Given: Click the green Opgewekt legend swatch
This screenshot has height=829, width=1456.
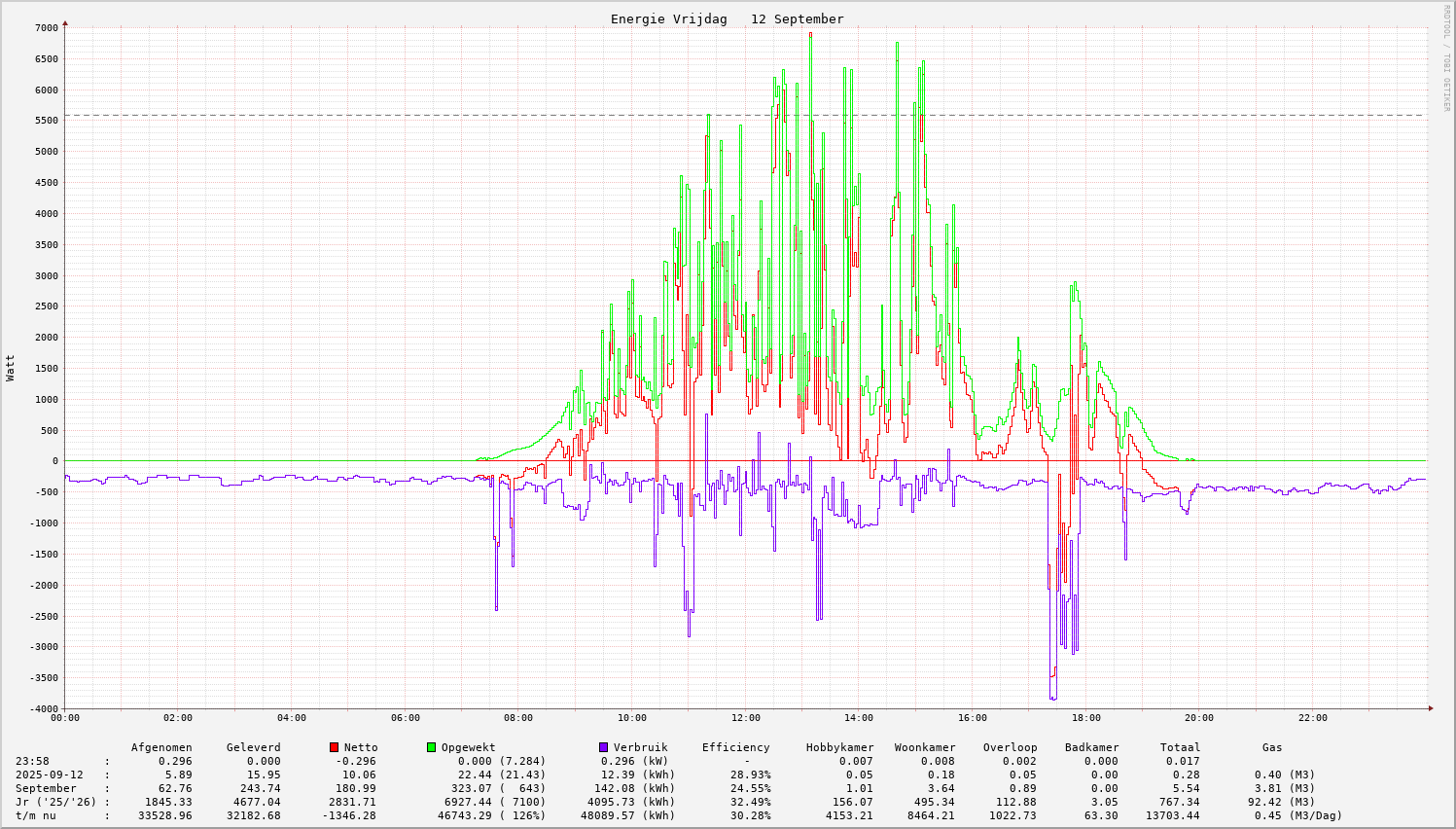Looking at the screenshot, I should tap(432, 747).
